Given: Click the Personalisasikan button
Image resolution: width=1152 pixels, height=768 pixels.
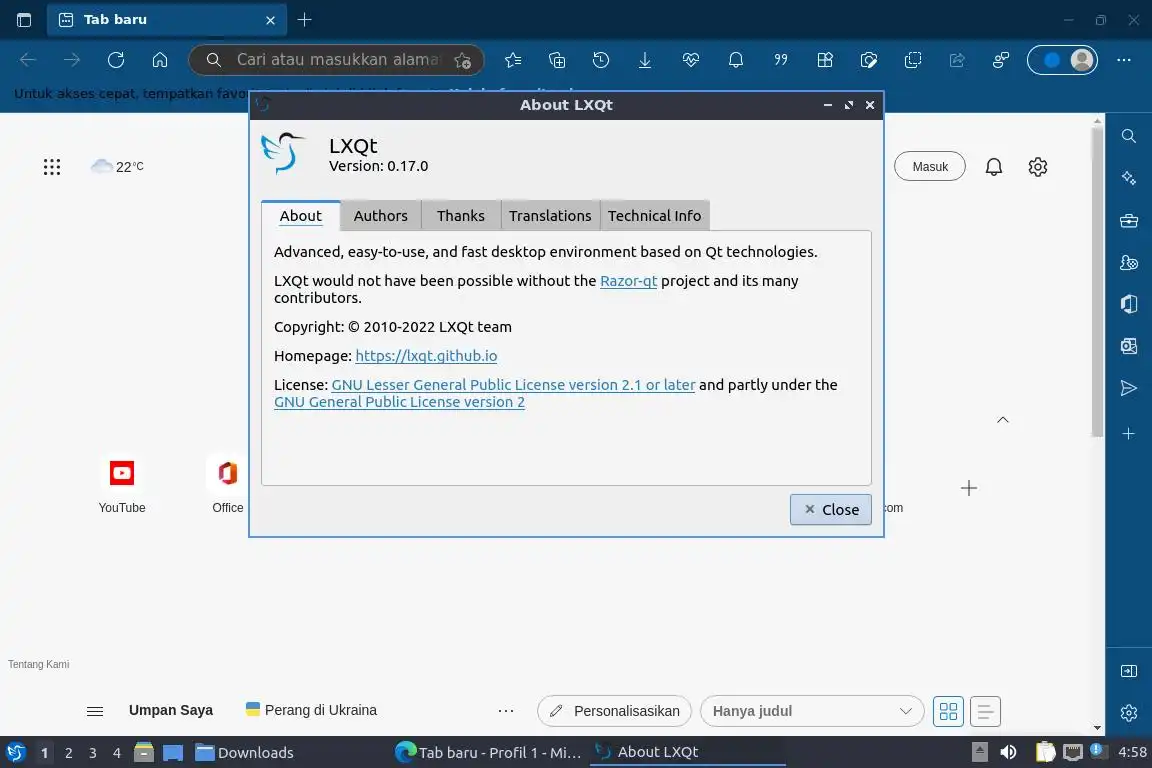Looking at the screenshot, I should coord(614,711).
